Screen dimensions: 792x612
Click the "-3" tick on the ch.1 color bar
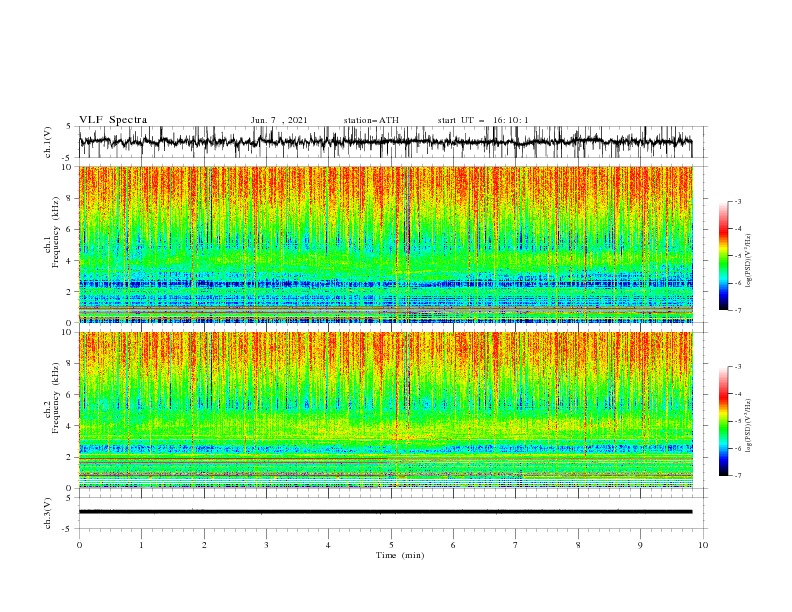click(x=738, y=201)
